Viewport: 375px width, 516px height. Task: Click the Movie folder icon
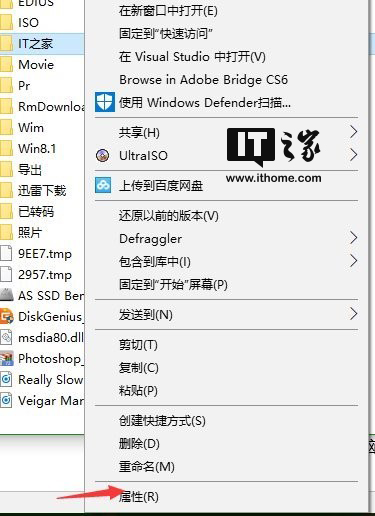click(x=6, y=65)
